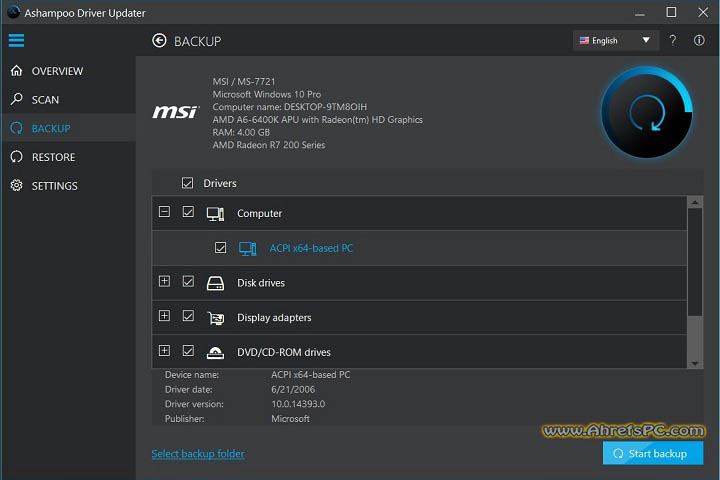The height and width of the screenshot is (480, 720).
Task: Click the driver date value 6/21/2006
Action: (293, 390)
